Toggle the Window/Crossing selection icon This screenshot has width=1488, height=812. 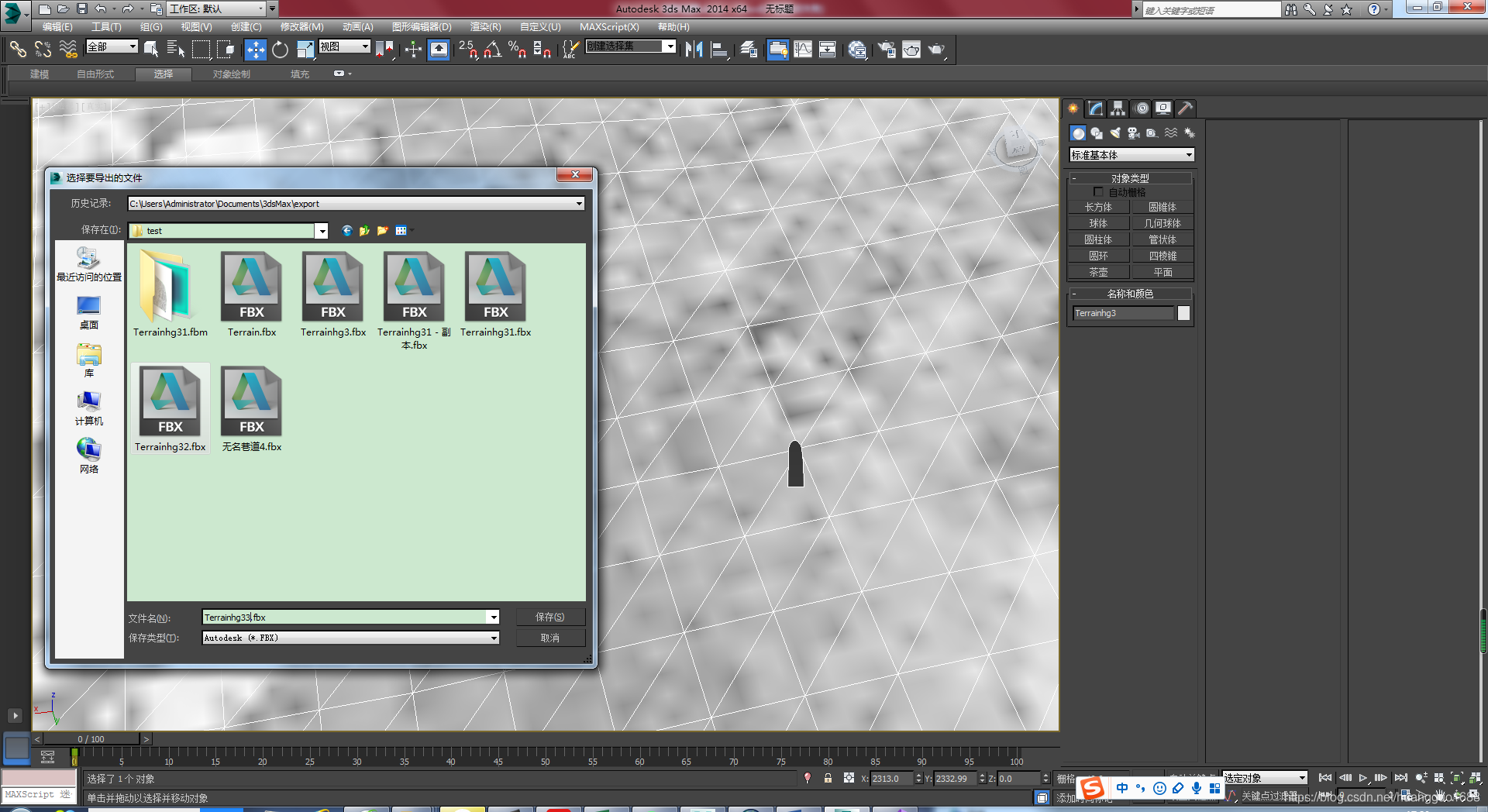point(226,50)
